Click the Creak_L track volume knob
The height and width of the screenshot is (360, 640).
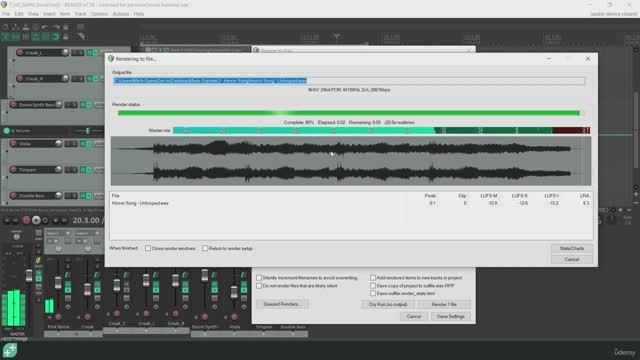[65, 52]
